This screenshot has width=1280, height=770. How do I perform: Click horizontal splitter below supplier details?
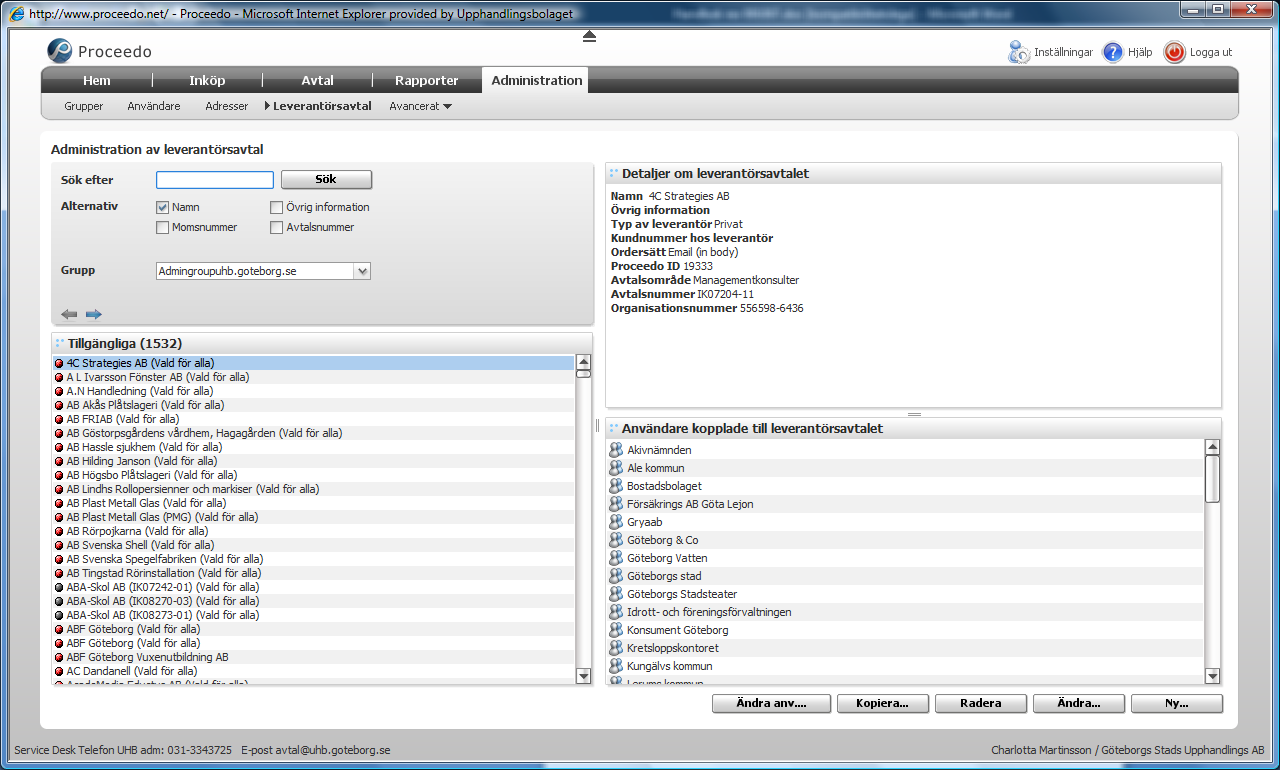coord(913,413)
